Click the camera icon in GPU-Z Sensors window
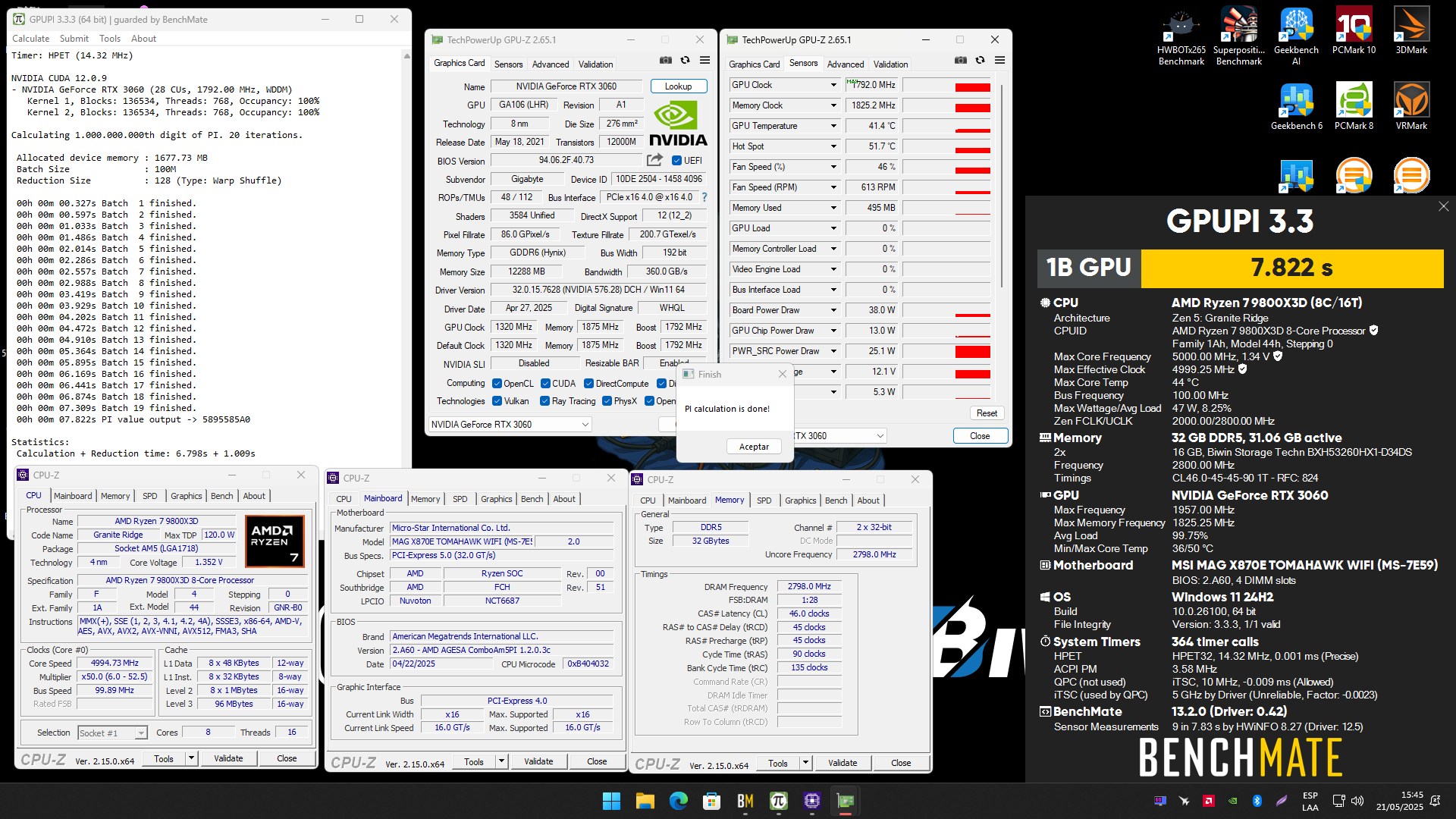 tap(960, 61)
